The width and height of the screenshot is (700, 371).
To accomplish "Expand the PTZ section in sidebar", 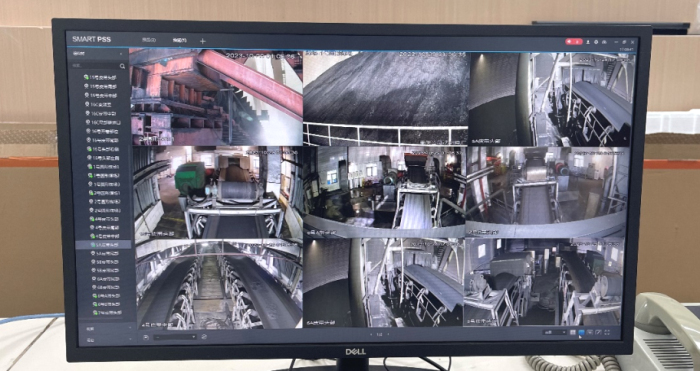I will point(104,339).
